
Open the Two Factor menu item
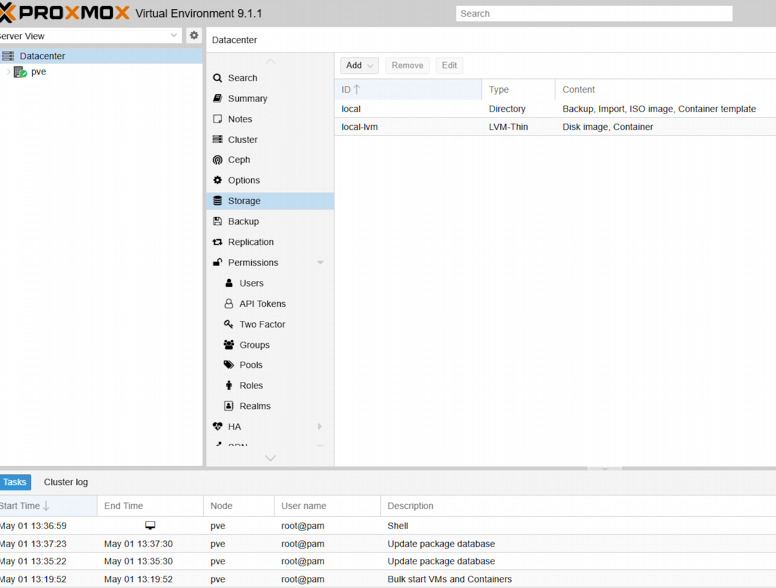[x=270, y=324]
